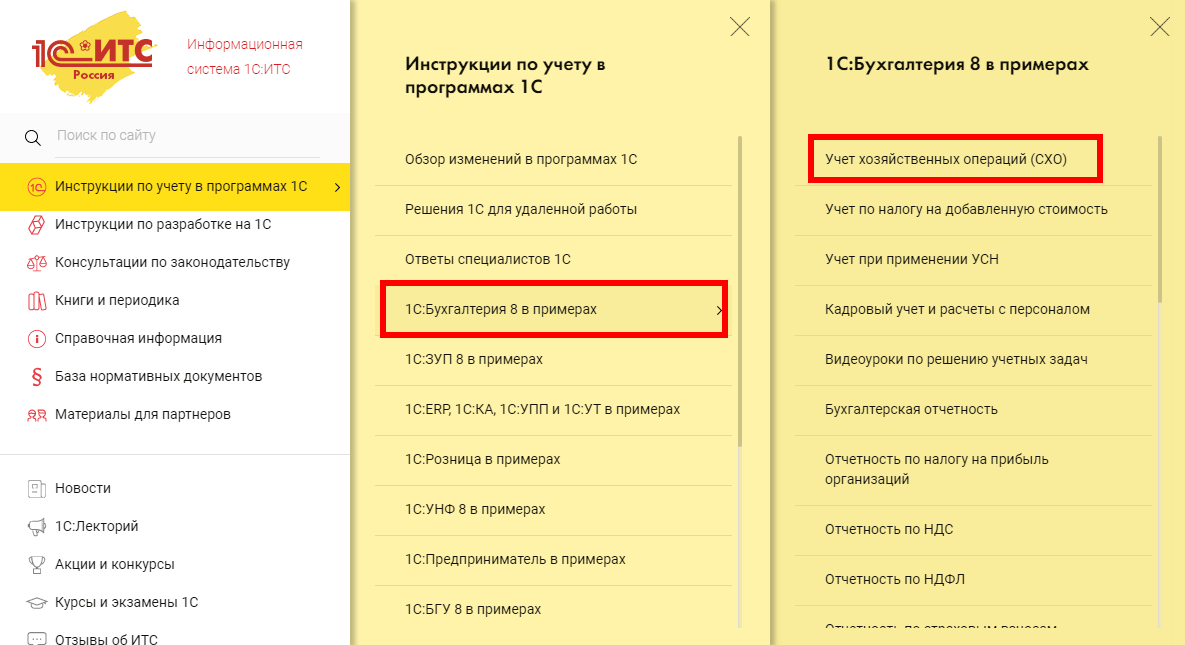Click the books icon beside Книги и периодика
Screen dimensions: 1185x645
click(x=36, y=301)
